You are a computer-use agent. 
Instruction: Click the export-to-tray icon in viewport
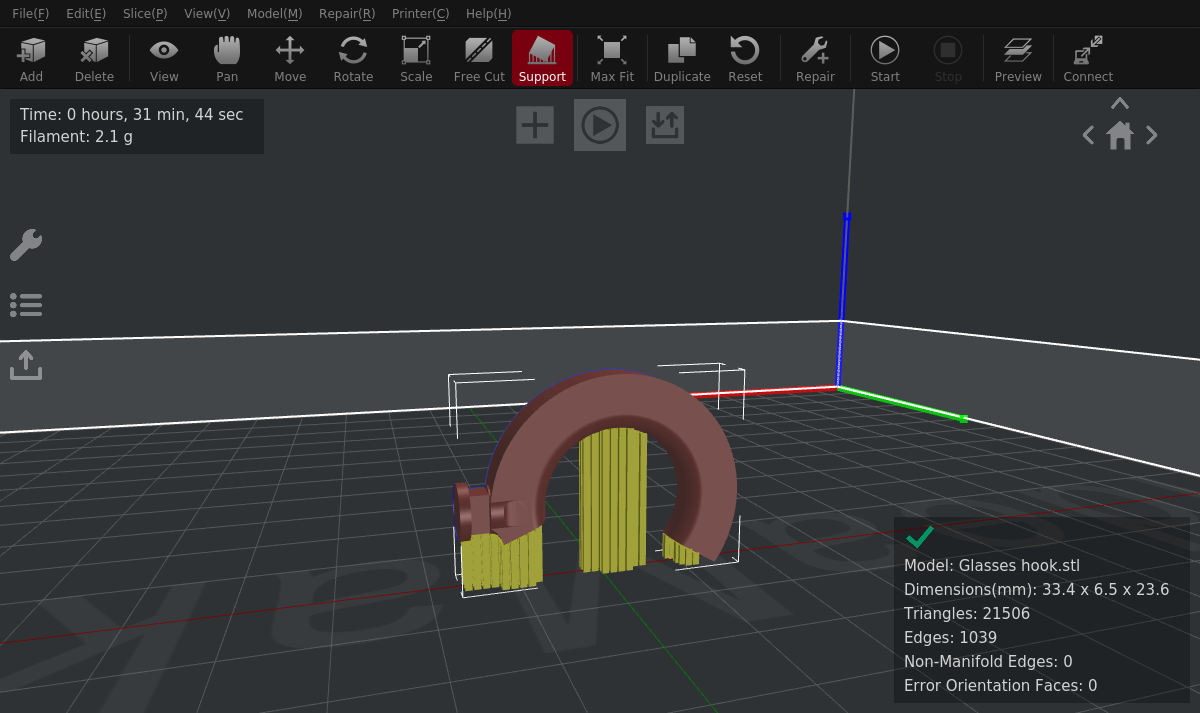click(665, 125)
